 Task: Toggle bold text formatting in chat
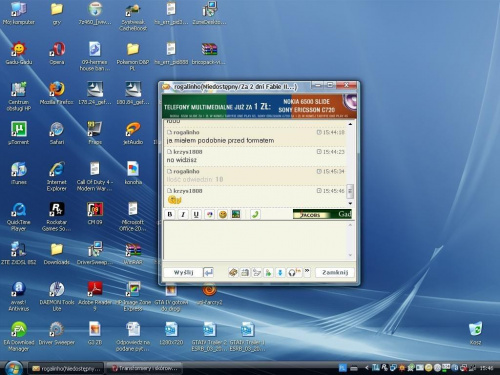(170, 214)
